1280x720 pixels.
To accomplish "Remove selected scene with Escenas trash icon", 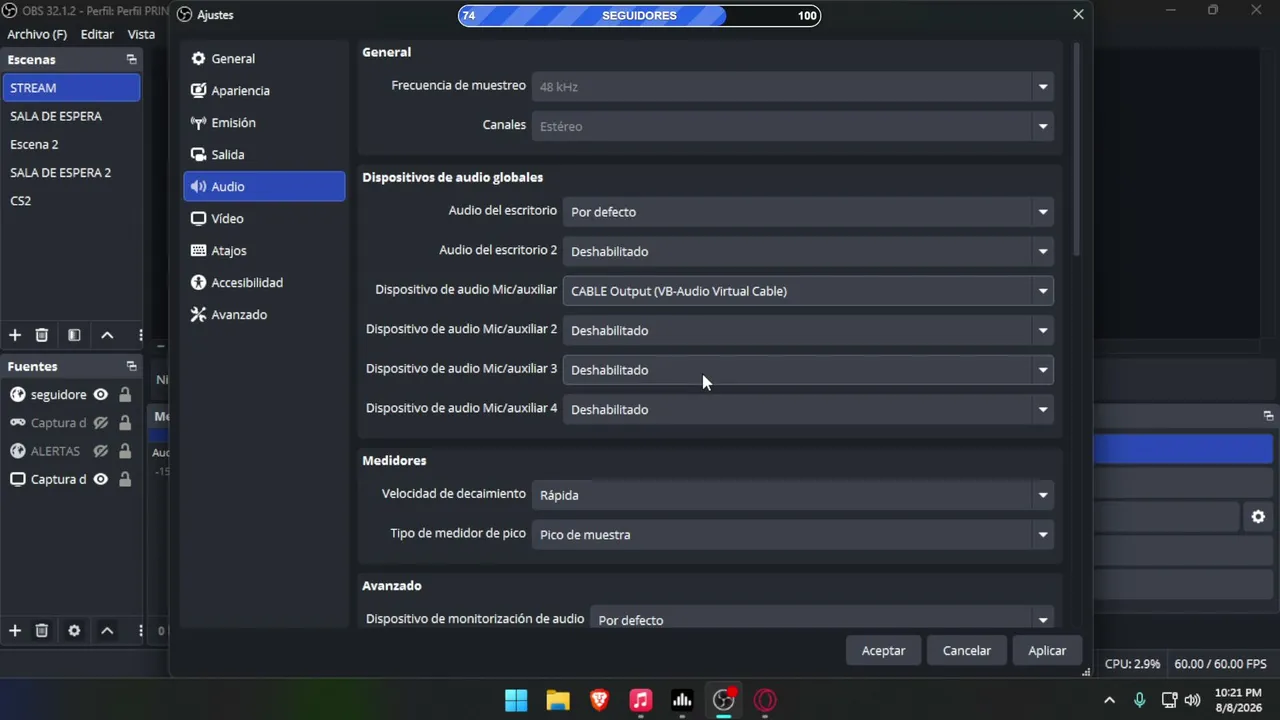I will [42, 335].
